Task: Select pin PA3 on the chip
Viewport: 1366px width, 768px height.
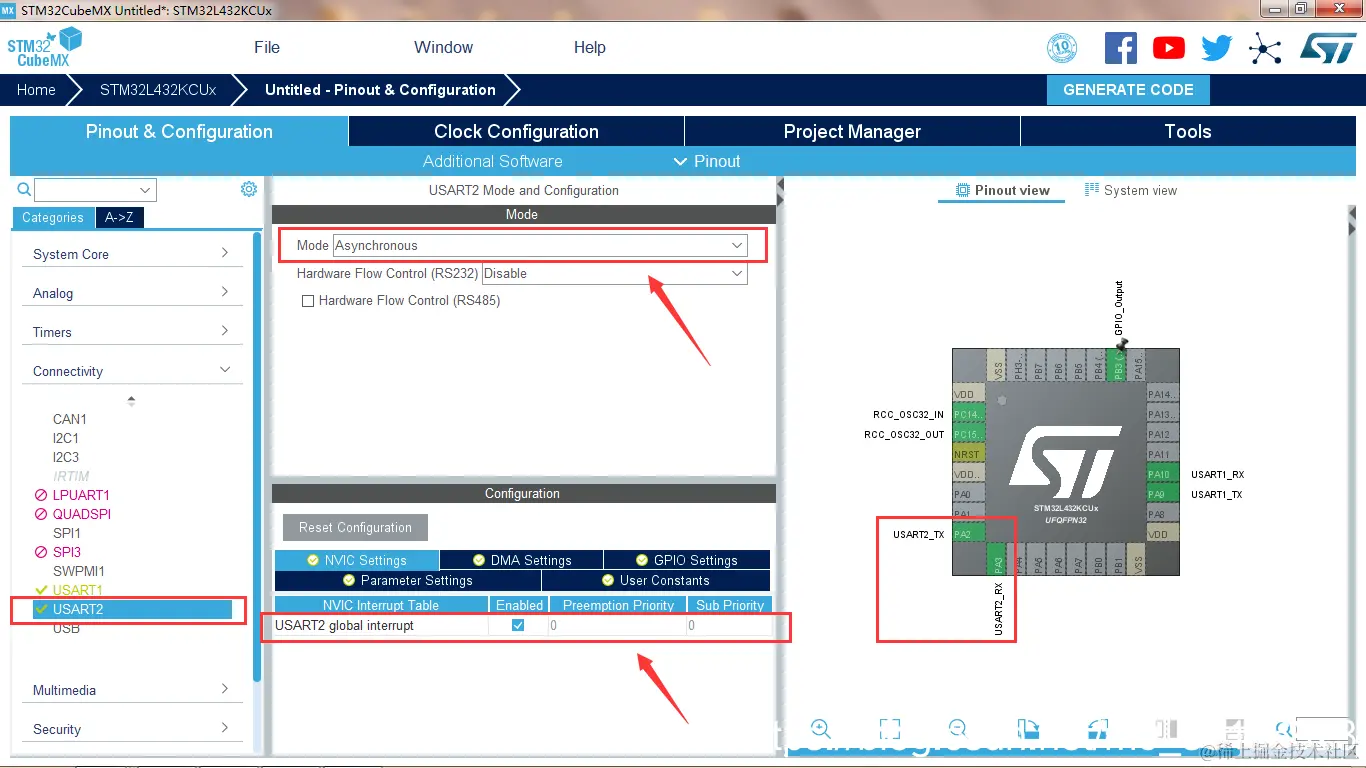Action: [x=996, y=558]
